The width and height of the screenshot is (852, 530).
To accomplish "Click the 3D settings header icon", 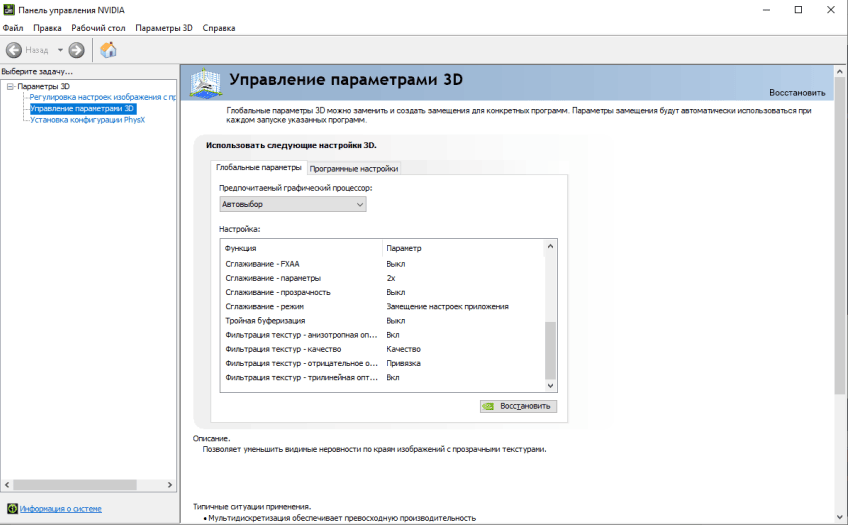I will point(205,84).
